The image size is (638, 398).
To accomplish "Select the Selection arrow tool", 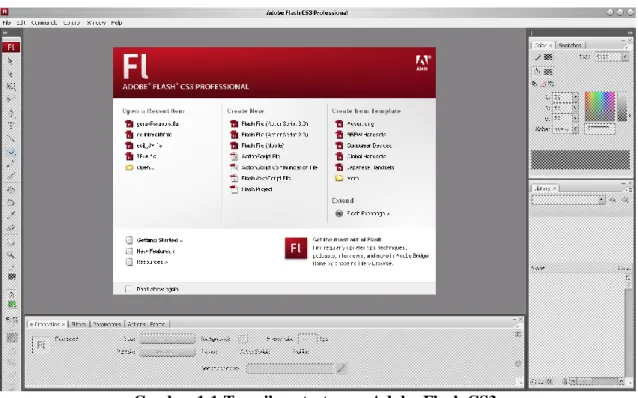I will coord(11,61).
